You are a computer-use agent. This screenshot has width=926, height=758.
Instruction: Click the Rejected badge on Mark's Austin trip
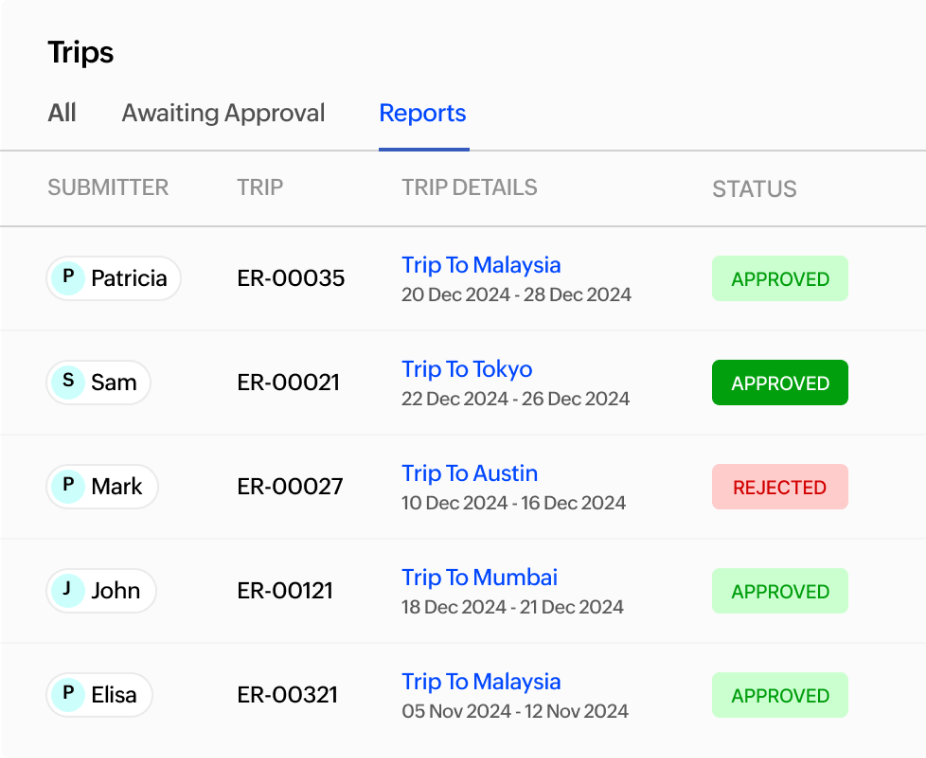[780, 487]
